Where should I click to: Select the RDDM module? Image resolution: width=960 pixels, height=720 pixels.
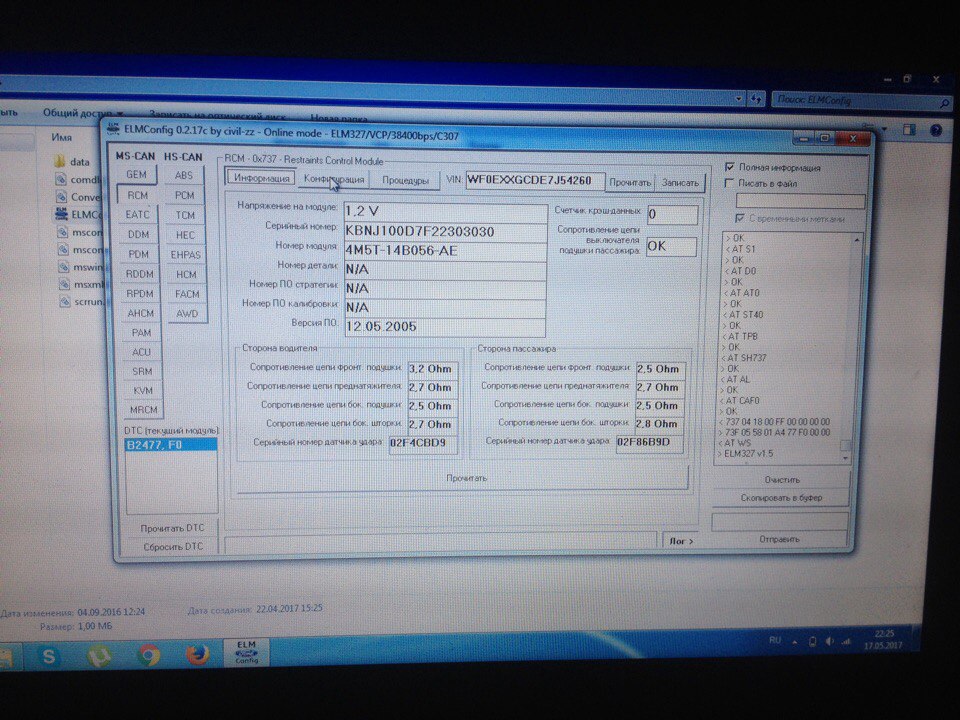pyautogui.click(x=140, y=274)
